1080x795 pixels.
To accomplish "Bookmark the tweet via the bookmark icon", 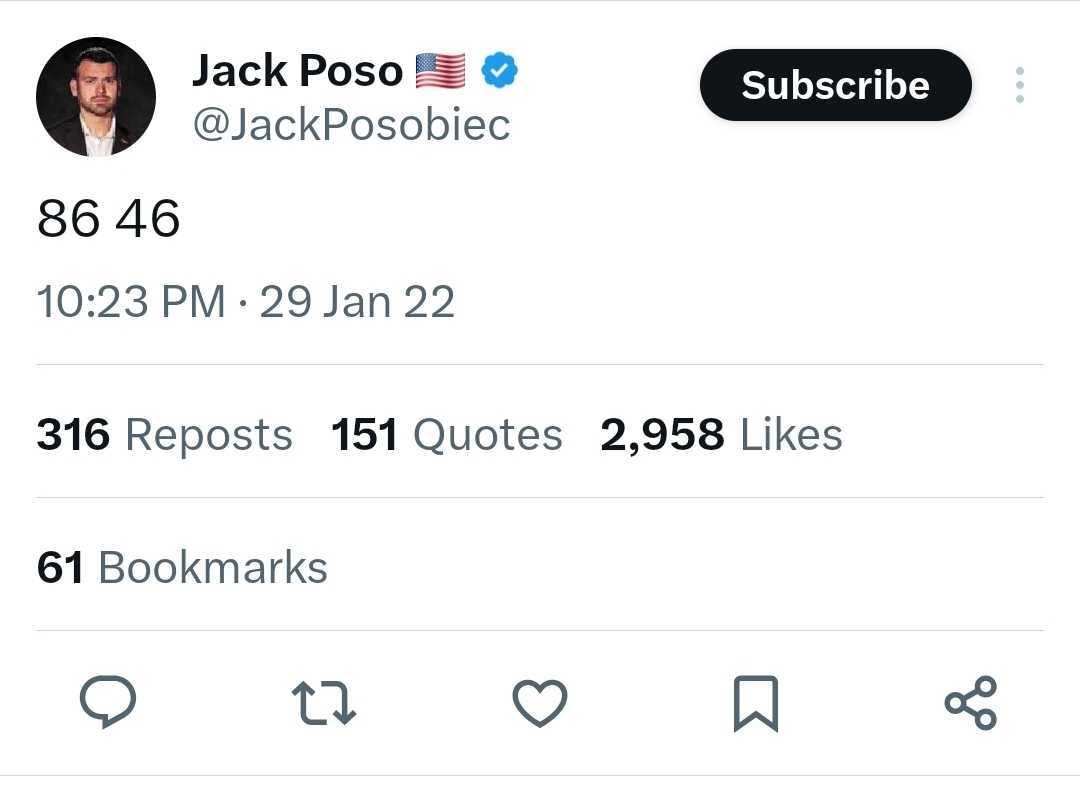I will pyautogui.click(x=755, y=703).
